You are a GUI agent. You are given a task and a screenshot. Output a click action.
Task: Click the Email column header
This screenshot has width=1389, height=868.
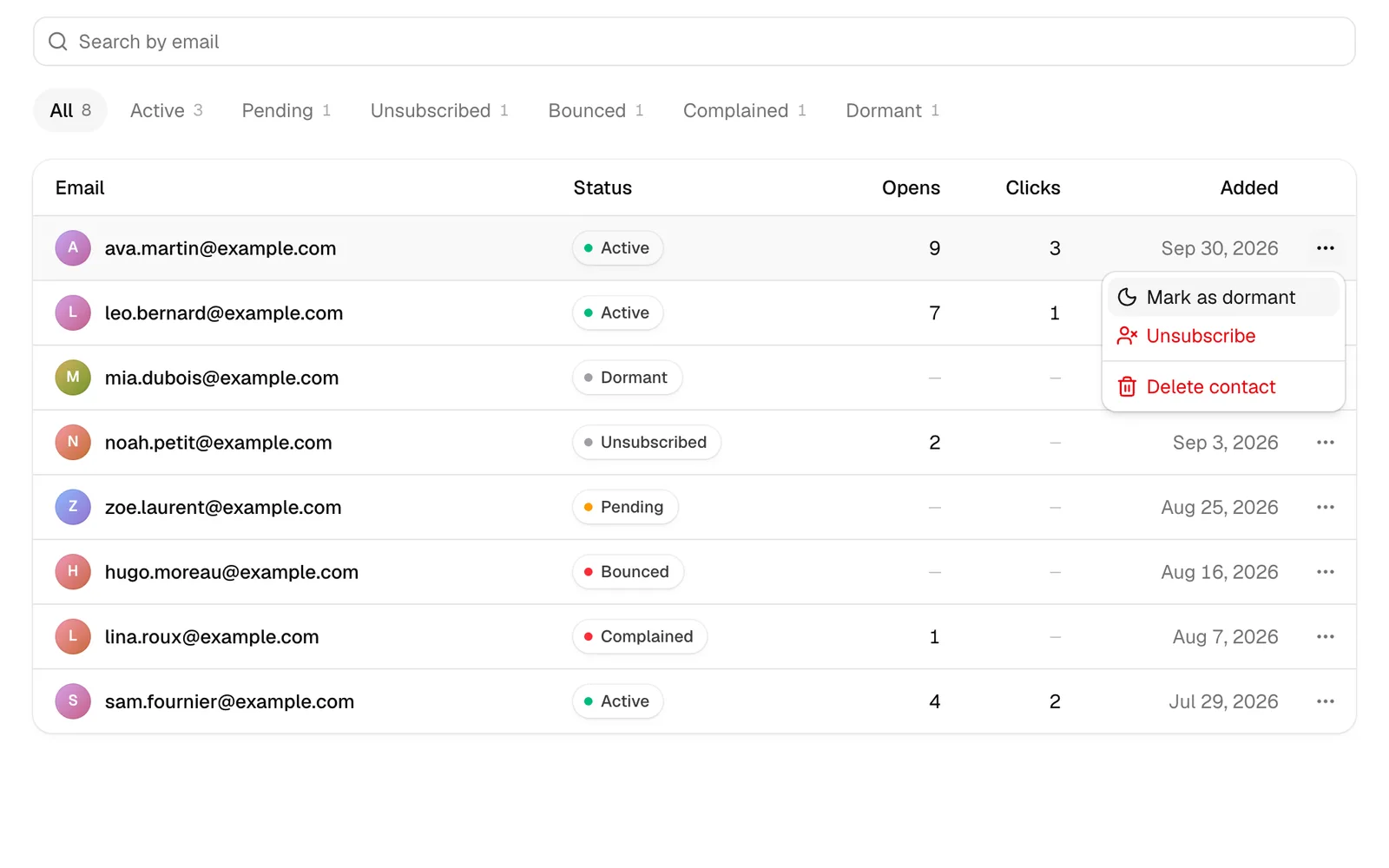pos(80,187)
